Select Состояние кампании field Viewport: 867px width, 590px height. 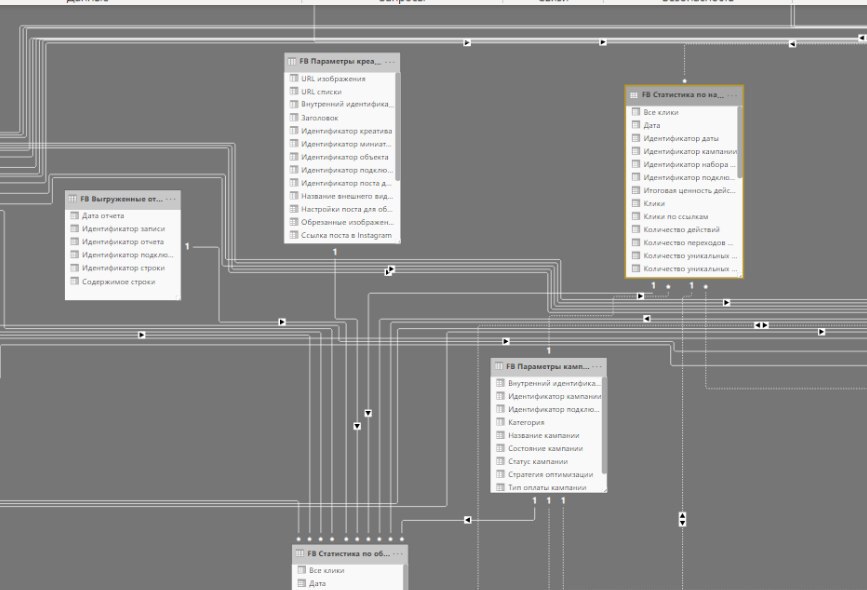pos(547,448)
